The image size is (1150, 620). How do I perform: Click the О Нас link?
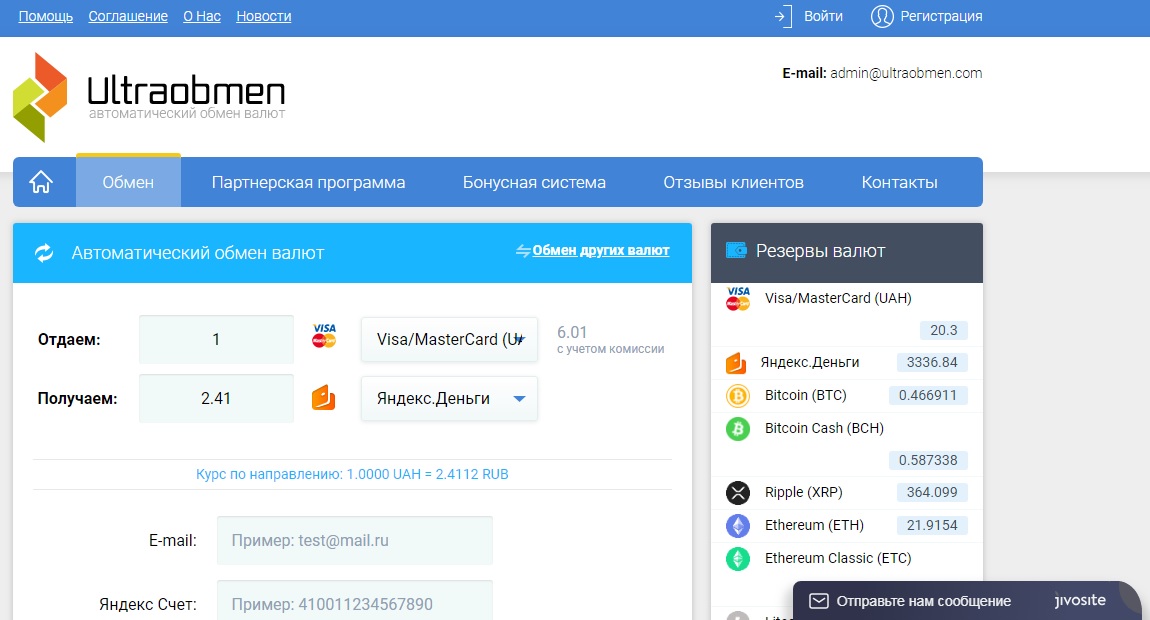point(202,16)
